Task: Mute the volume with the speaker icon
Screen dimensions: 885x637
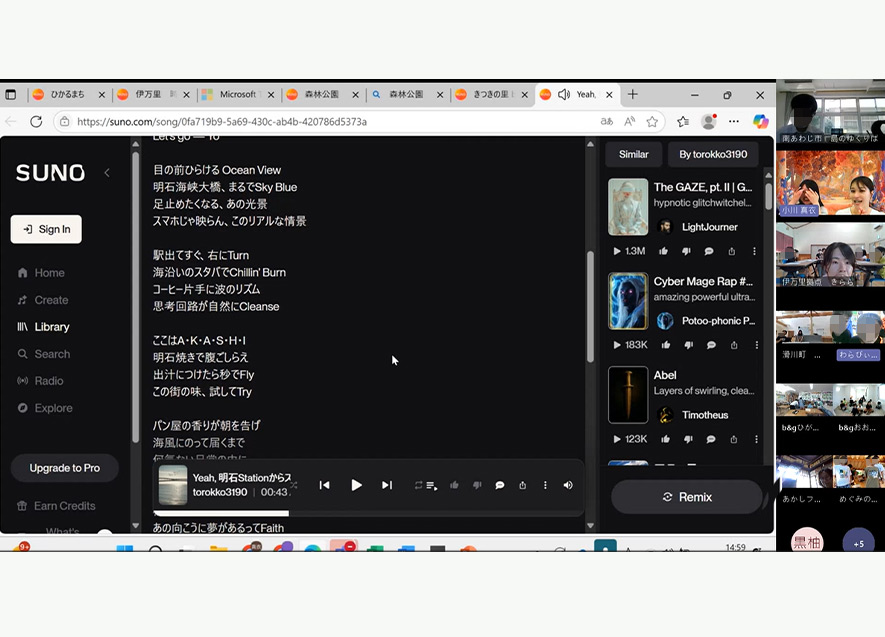Action: coord(568,485)
